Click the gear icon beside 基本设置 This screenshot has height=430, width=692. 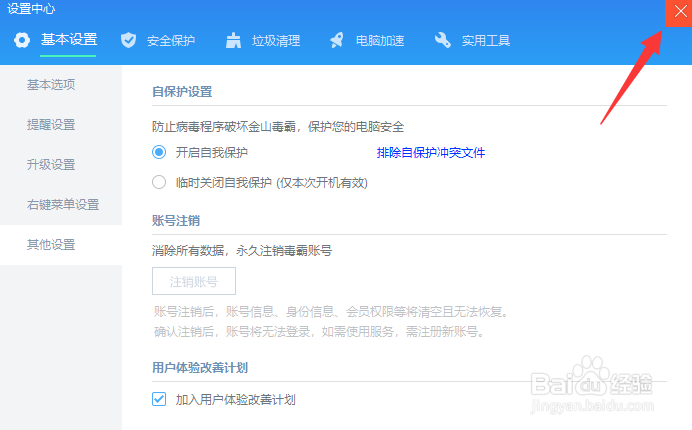(22, 40)
